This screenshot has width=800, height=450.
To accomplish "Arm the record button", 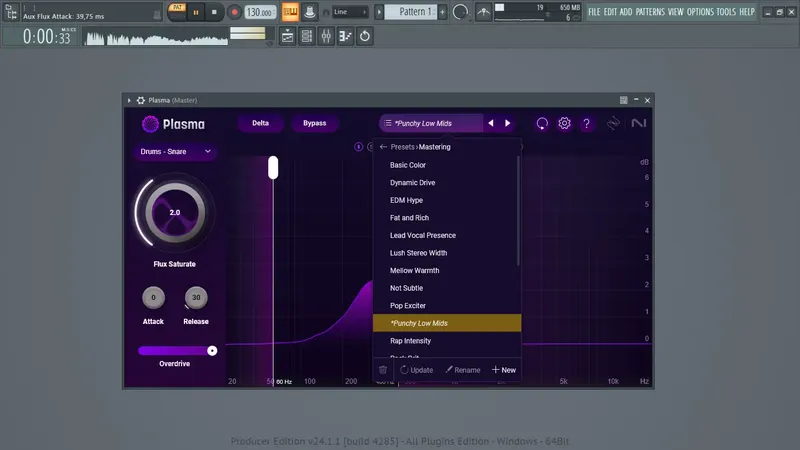I will 234,12.
